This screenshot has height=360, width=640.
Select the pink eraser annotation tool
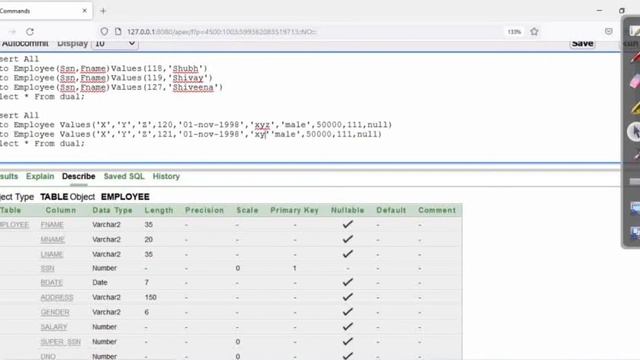coord(635,81)
